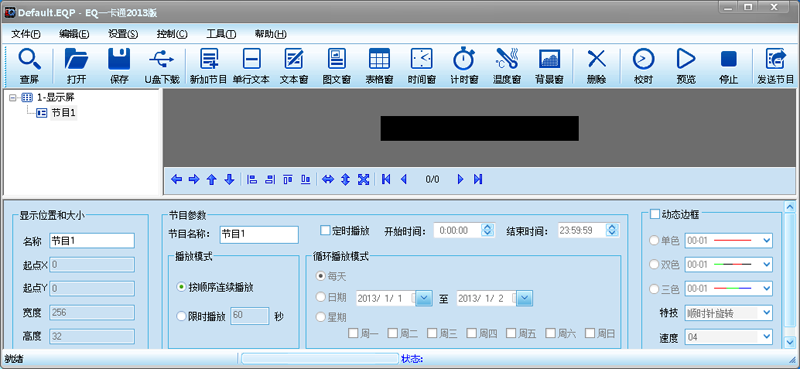
Task: Select the 限时播放 radio option
Action: (x=181, y=316)
